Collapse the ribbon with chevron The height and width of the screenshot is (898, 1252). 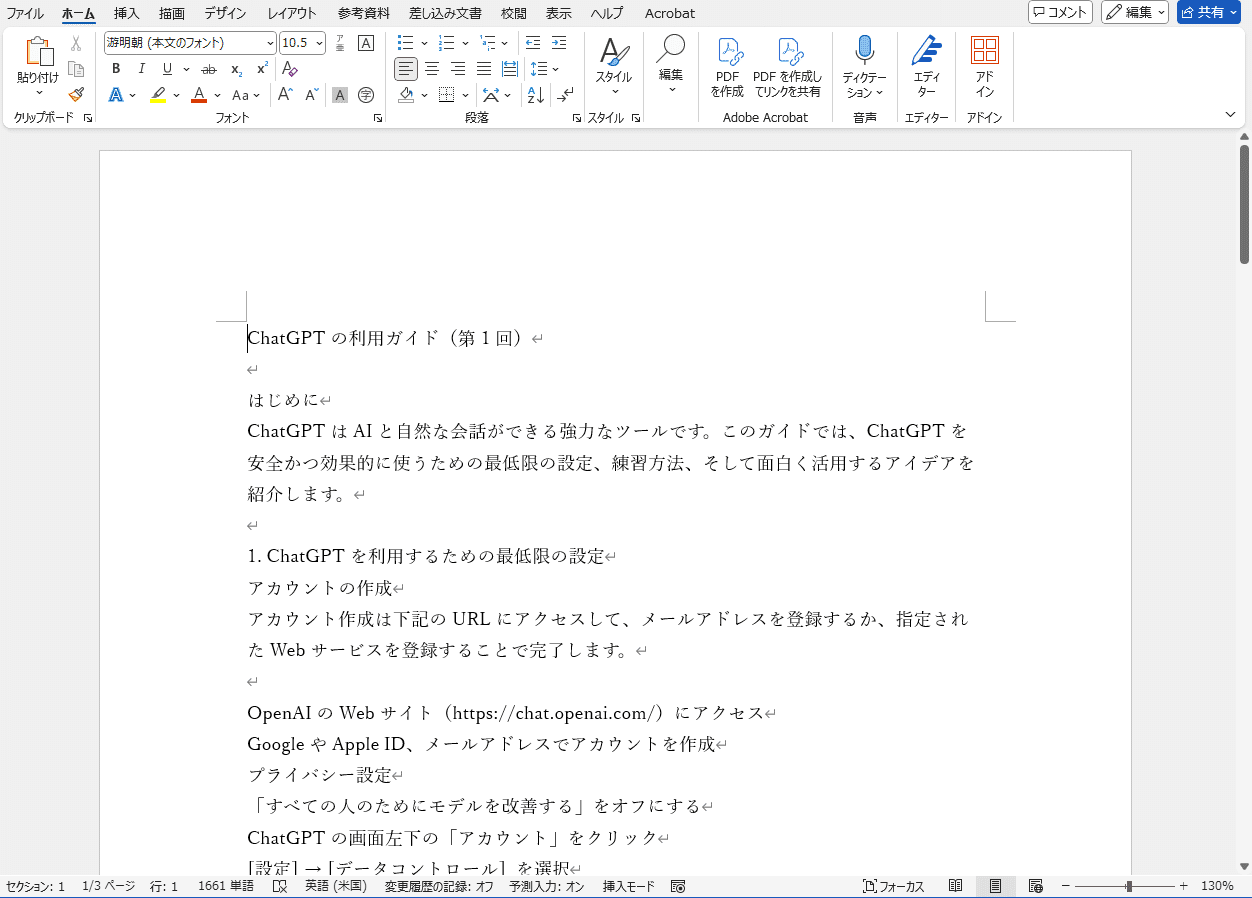pyautogui.click(x=1230, y=115)
